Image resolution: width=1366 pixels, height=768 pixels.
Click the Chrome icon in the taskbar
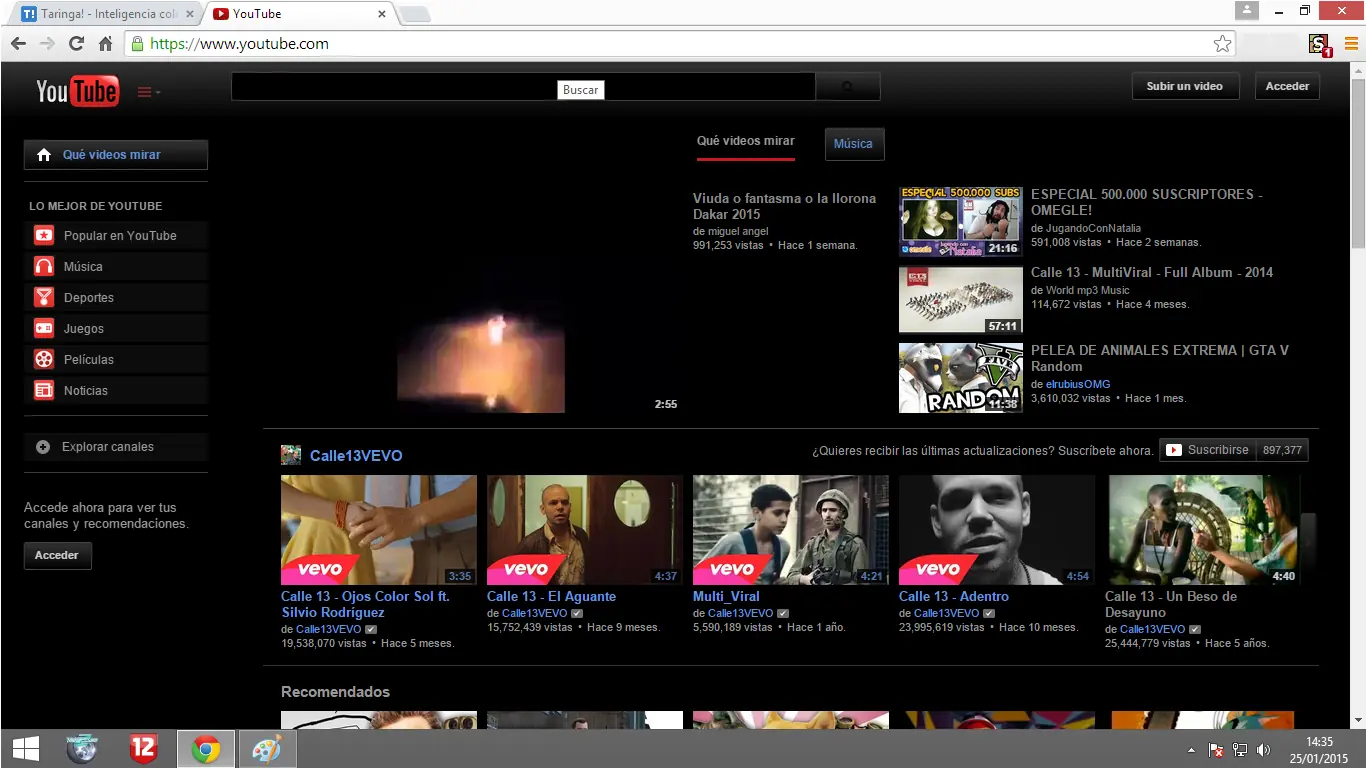click(206, 748)
